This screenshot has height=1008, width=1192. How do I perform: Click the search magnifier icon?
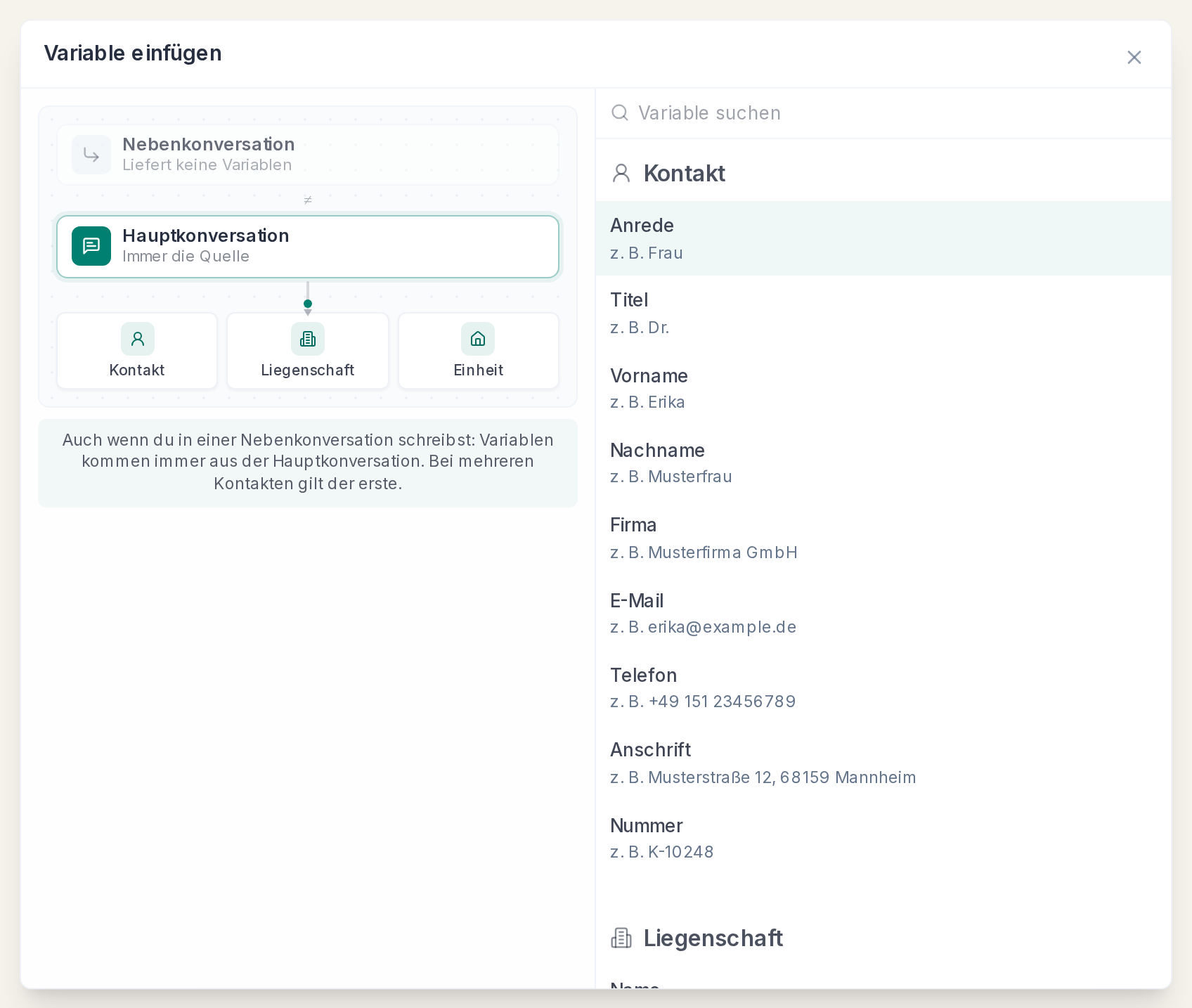coord(620,112)
